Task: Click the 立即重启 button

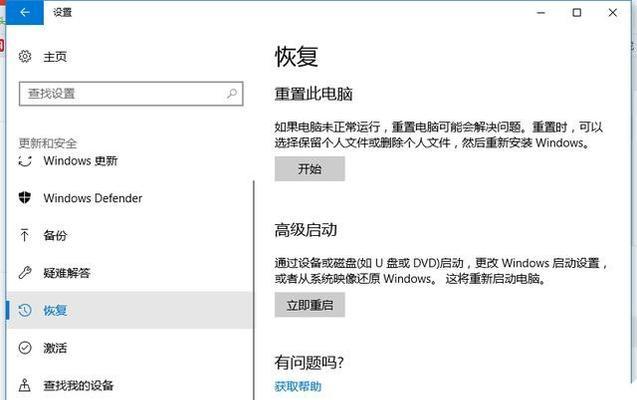Action: click(310, 305)
